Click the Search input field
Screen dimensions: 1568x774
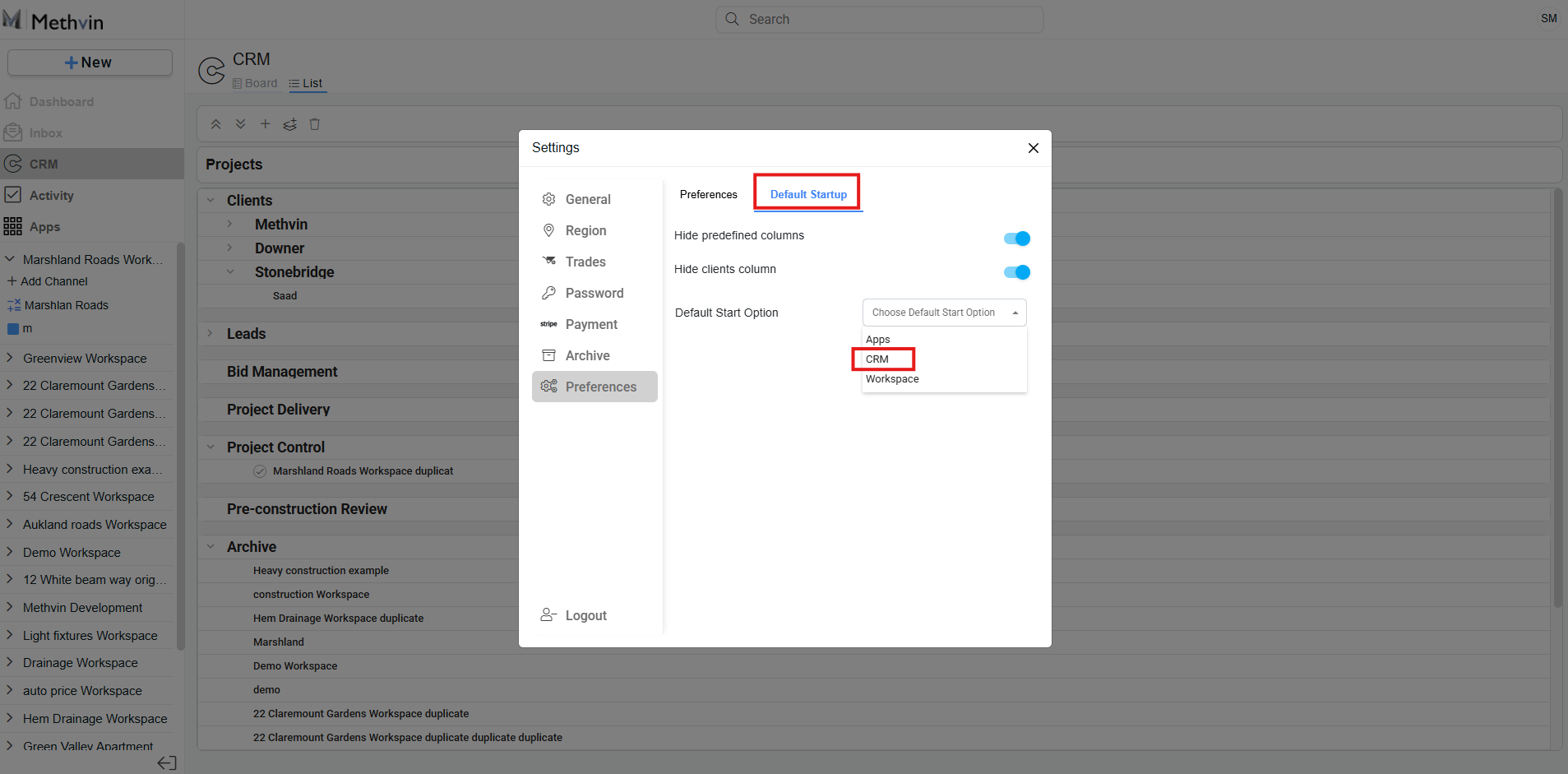point(880,19)
